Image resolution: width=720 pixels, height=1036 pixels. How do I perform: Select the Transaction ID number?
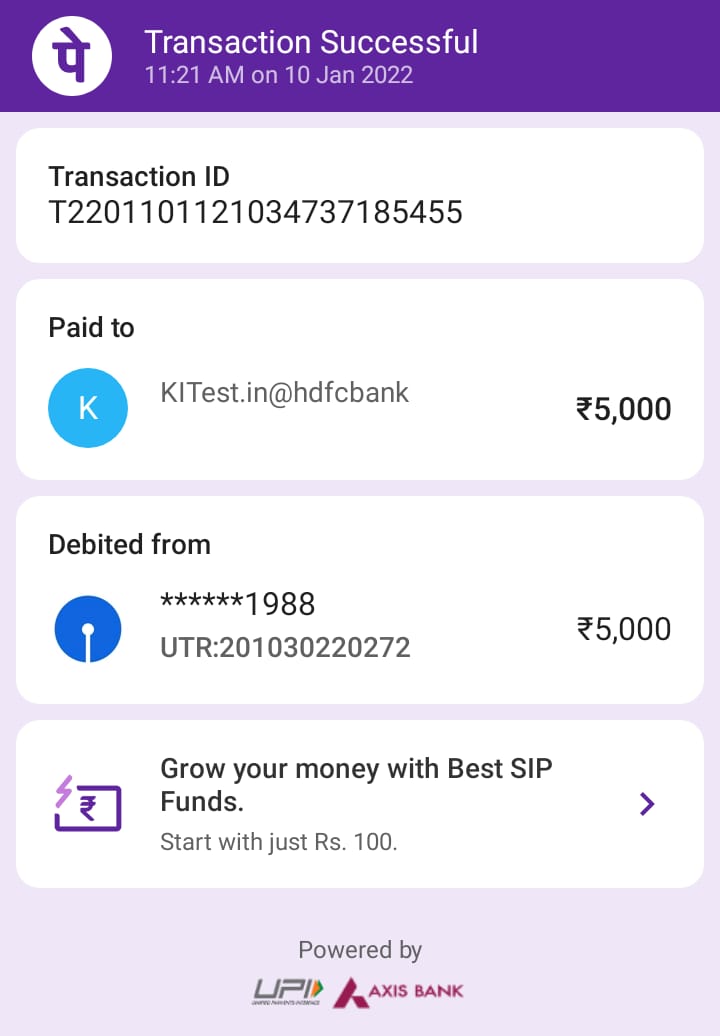click(256, 212)
